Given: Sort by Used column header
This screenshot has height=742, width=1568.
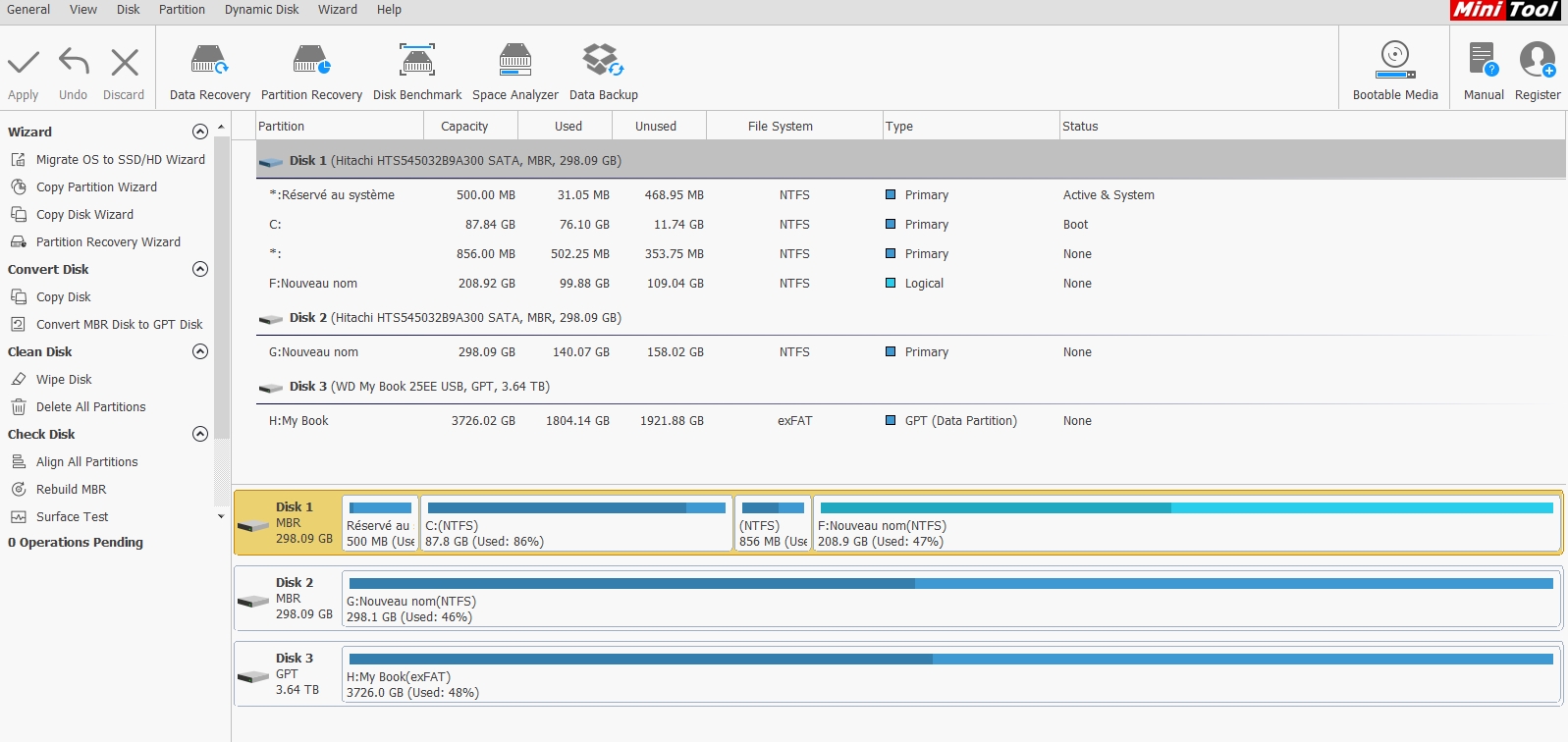Looking at the screenshot, I should pos(566,126).
